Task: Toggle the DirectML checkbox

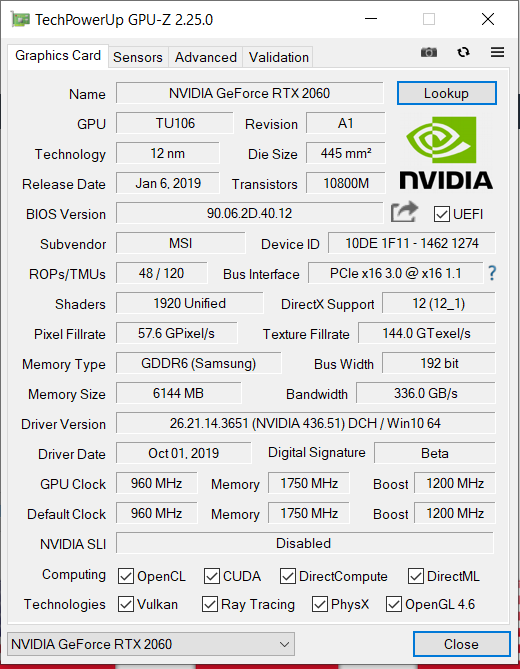Action: [x=415, y=576]
